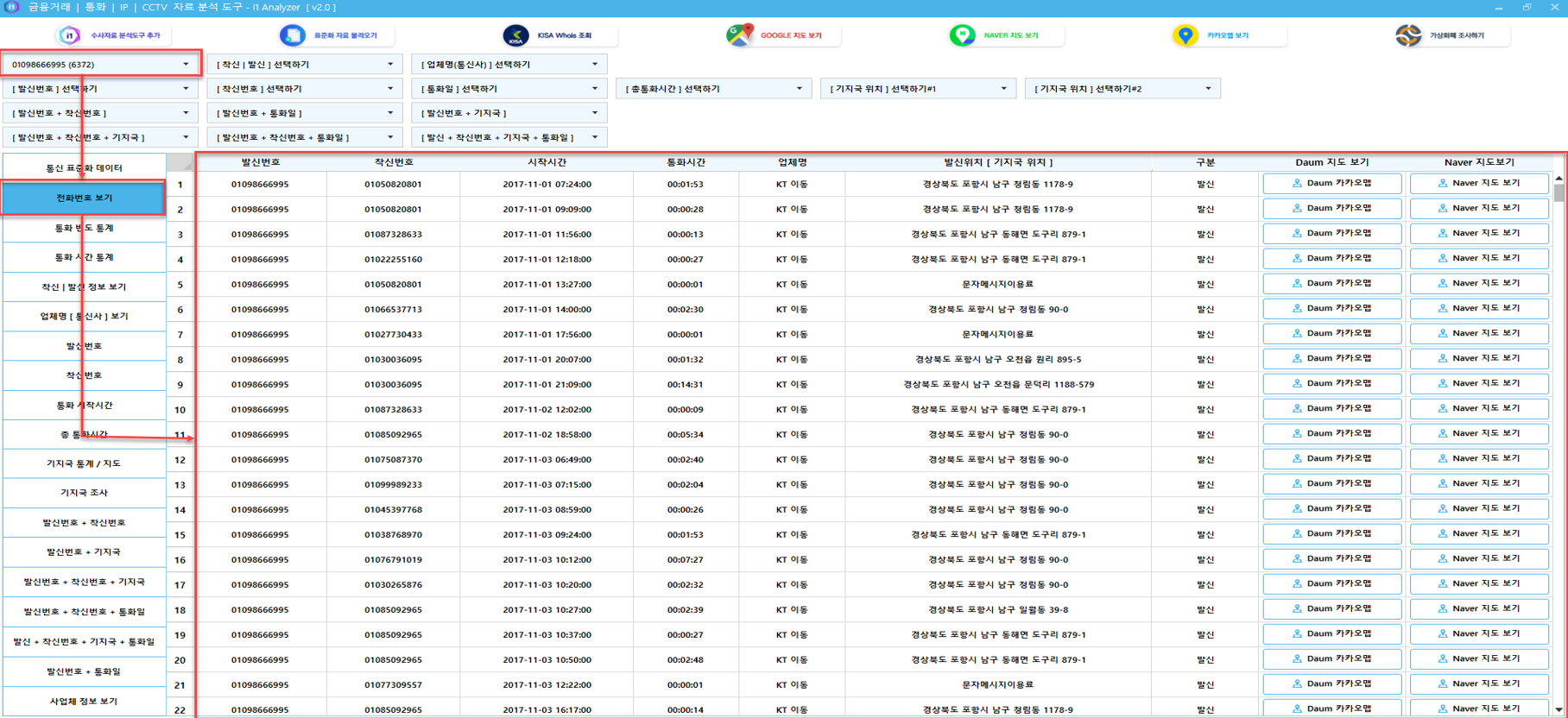
Task: Expand the 01098666995 (6372) phone number dropdown
Action: click(100, 65)
